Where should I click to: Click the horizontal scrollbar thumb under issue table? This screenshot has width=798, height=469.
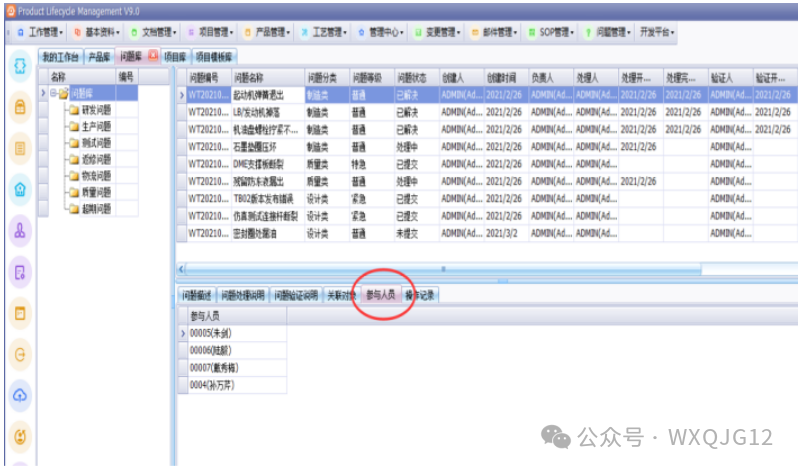[443, 269]
